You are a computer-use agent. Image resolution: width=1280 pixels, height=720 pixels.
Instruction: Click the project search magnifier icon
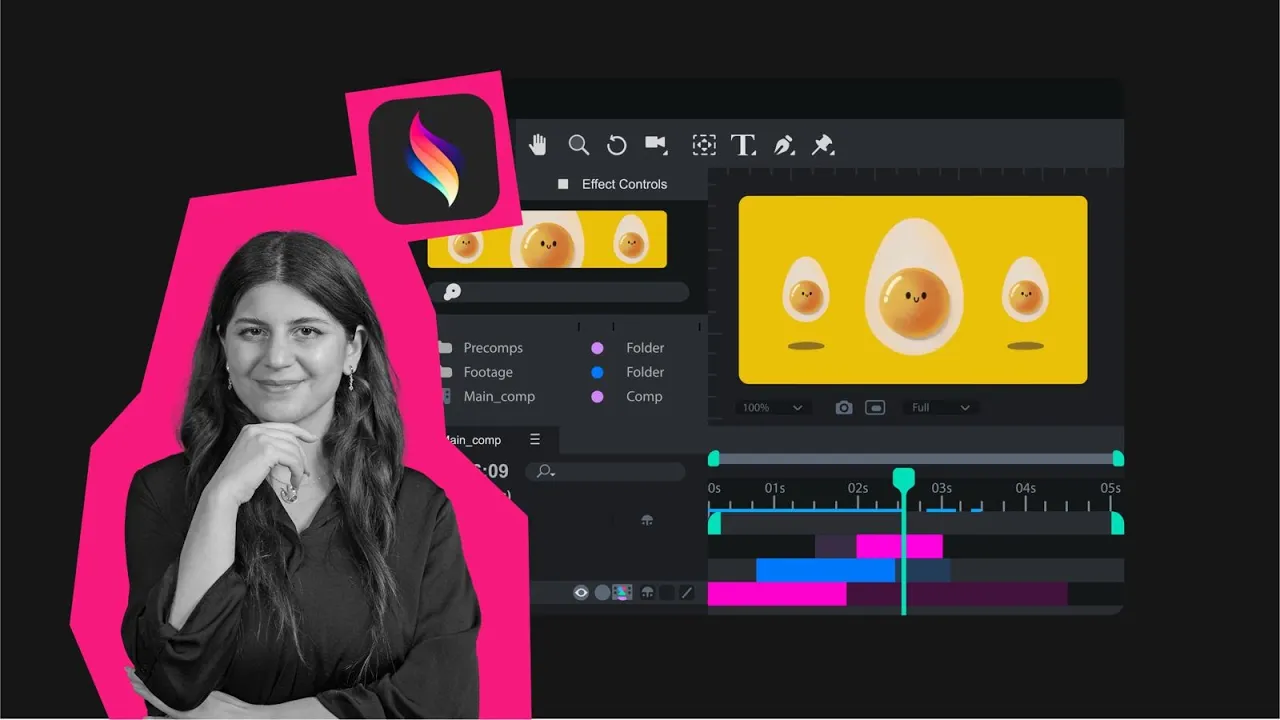[x=452, y=292]
